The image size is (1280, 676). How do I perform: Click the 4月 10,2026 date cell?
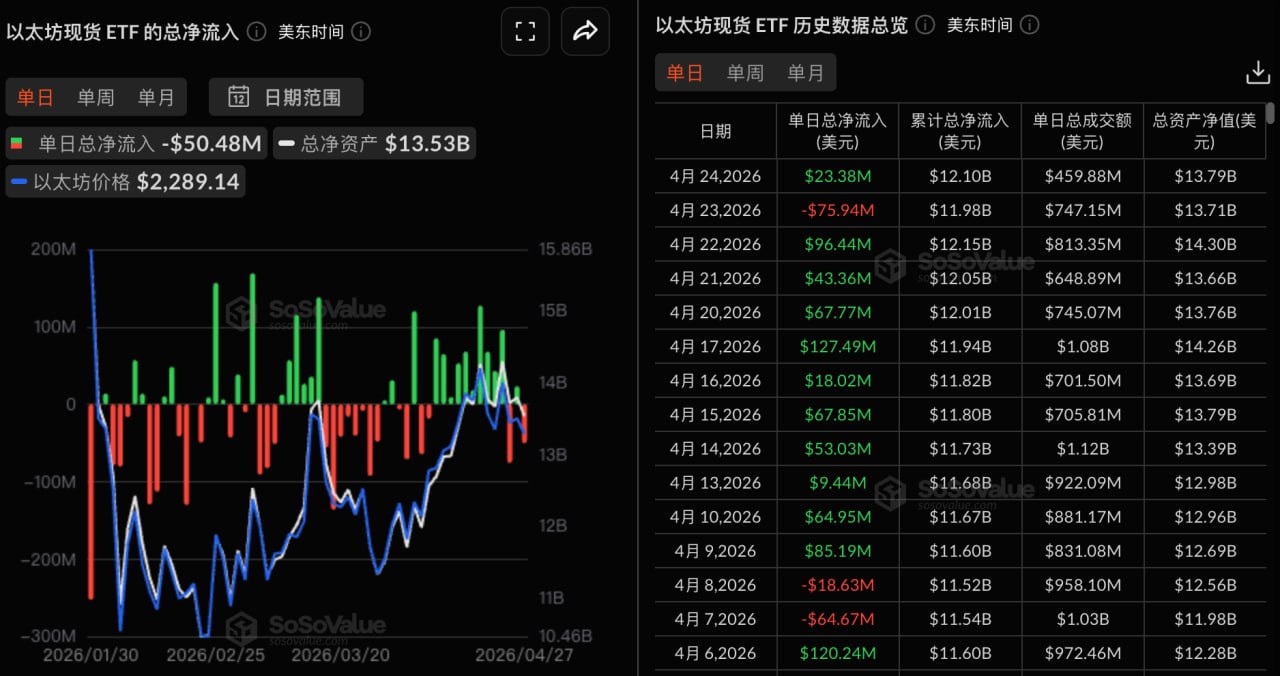pyautogui.click(x=715, y=516)
